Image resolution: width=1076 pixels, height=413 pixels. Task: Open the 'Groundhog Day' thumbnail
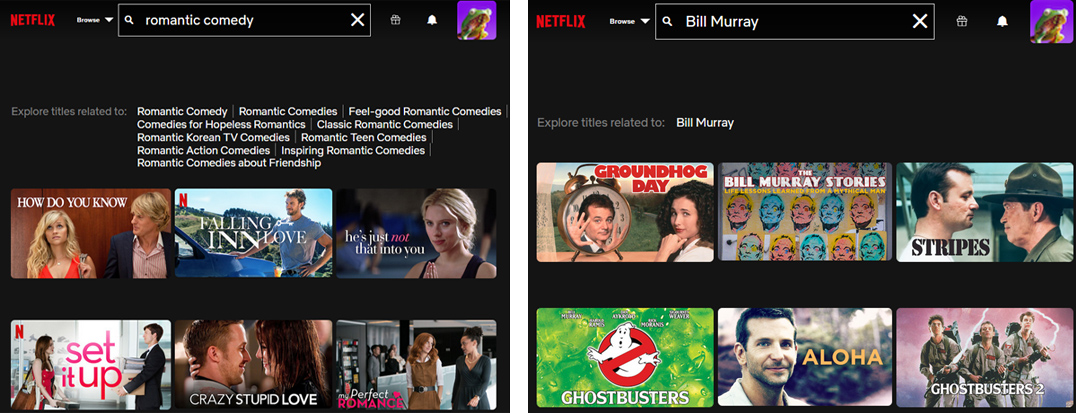click(x=625, y=212)
